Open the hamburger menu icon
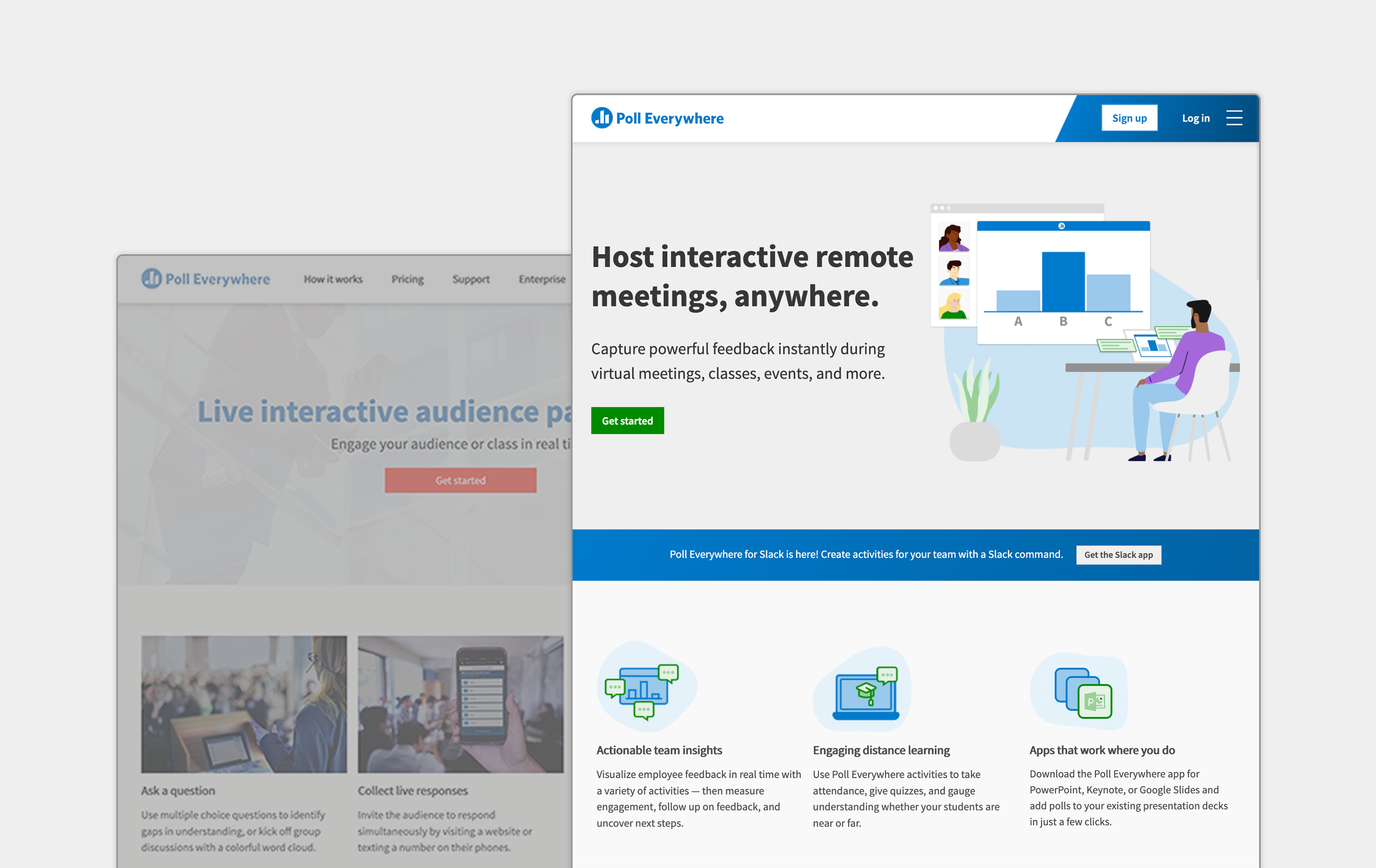 (x=1234, y=118)
